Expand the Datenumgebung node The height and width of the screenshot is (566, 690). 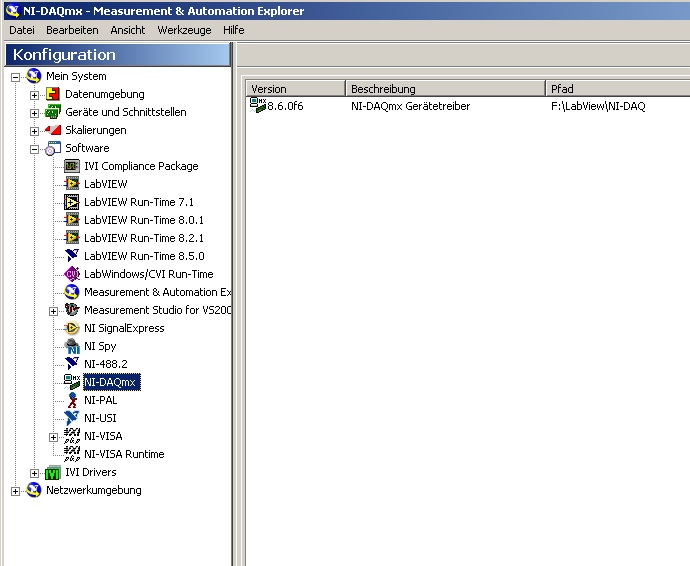tap(34, 95)
